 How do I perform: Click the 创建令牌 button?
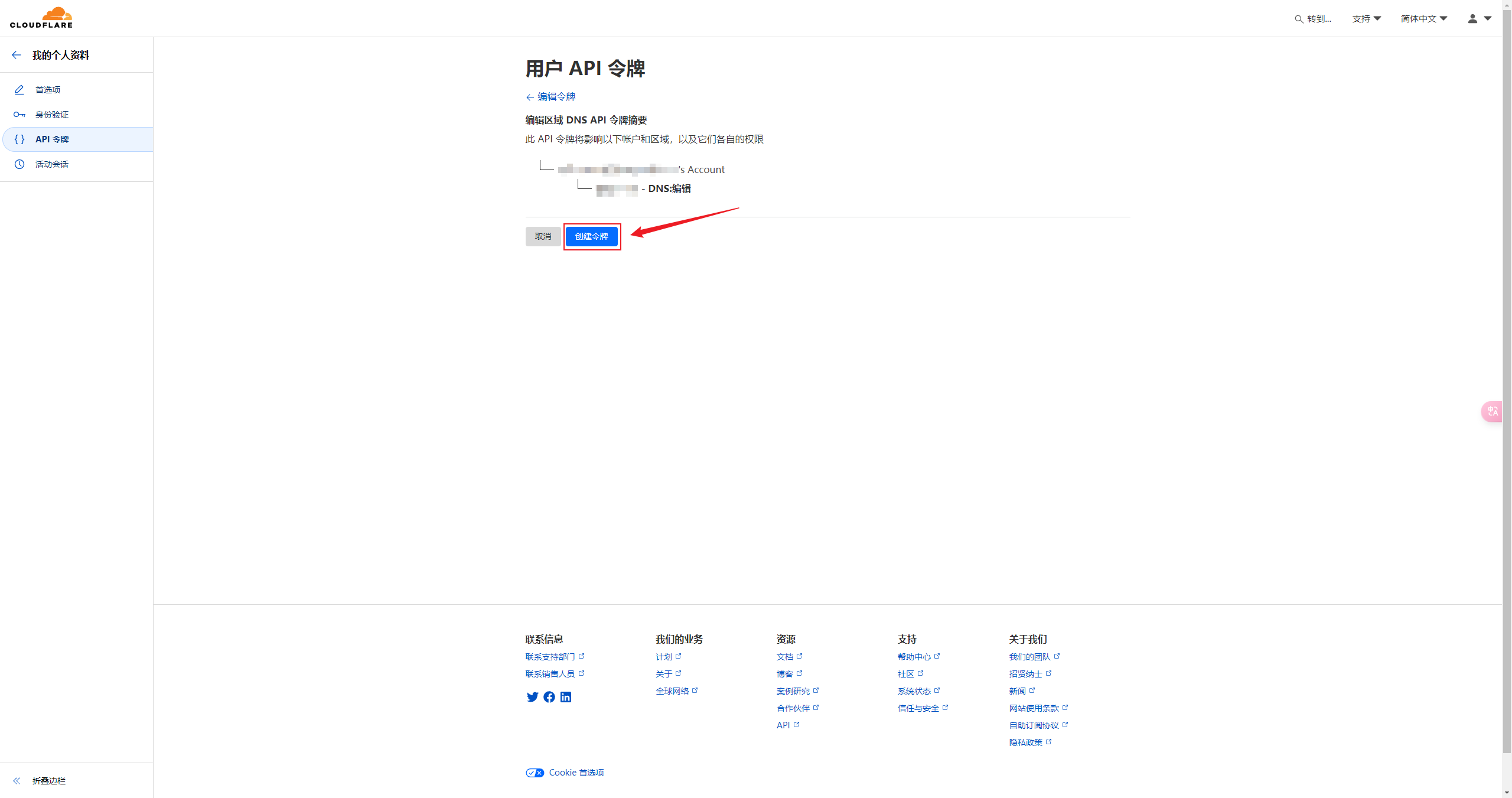[592, 236]
